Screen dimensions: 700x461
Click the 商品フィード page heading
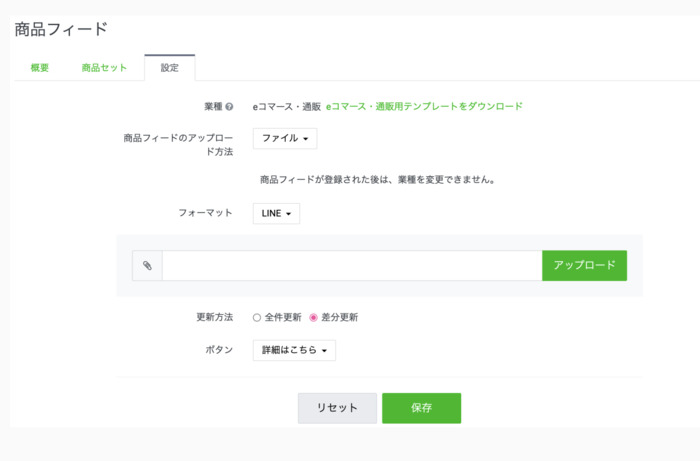[61, 30]
